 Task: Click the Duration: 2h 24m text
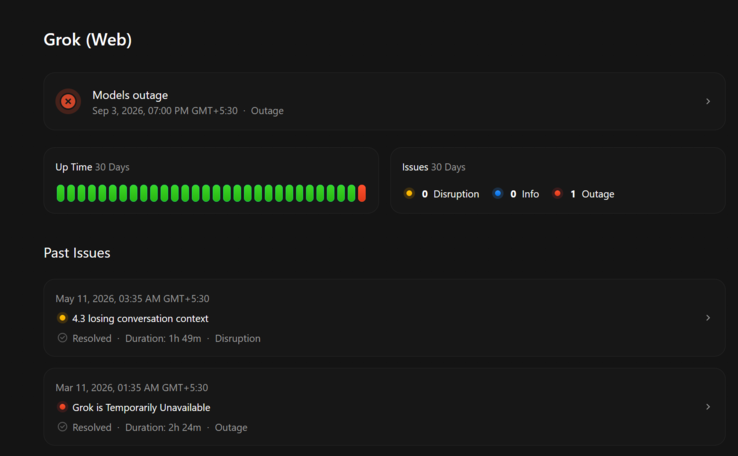163,427
